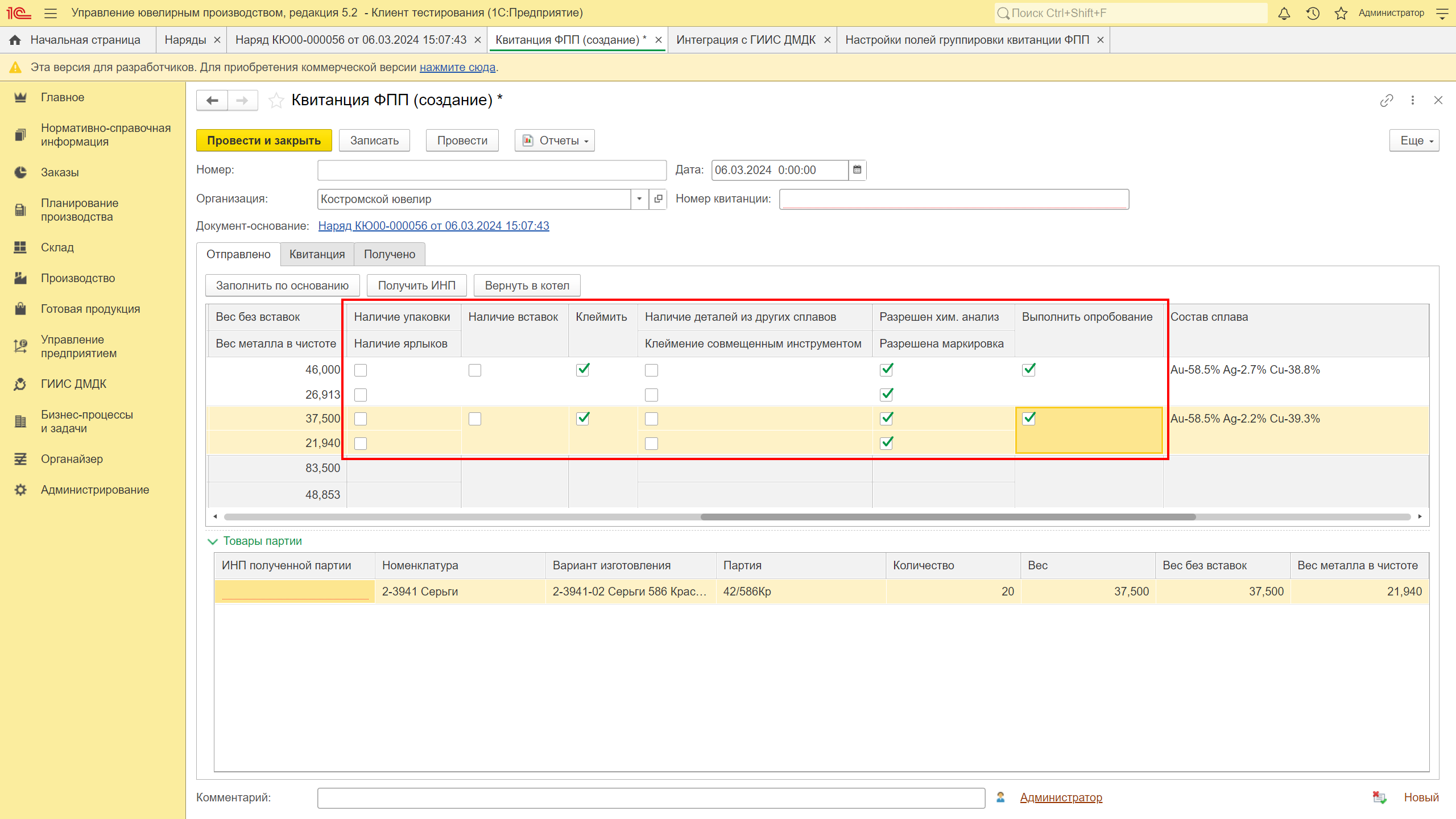The image size is (1456, 819).
Task: Open the Организация record button
Action: (658, 199)
